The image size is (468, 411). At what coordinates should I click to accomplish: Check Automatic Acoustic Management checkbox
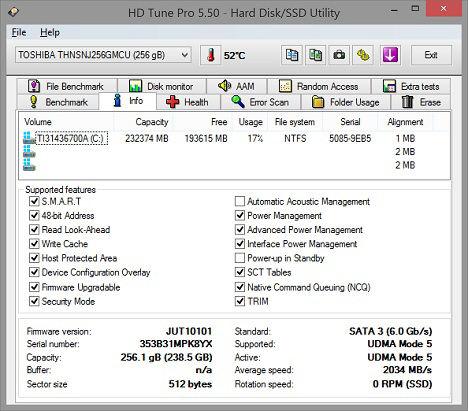pos(240,201)
